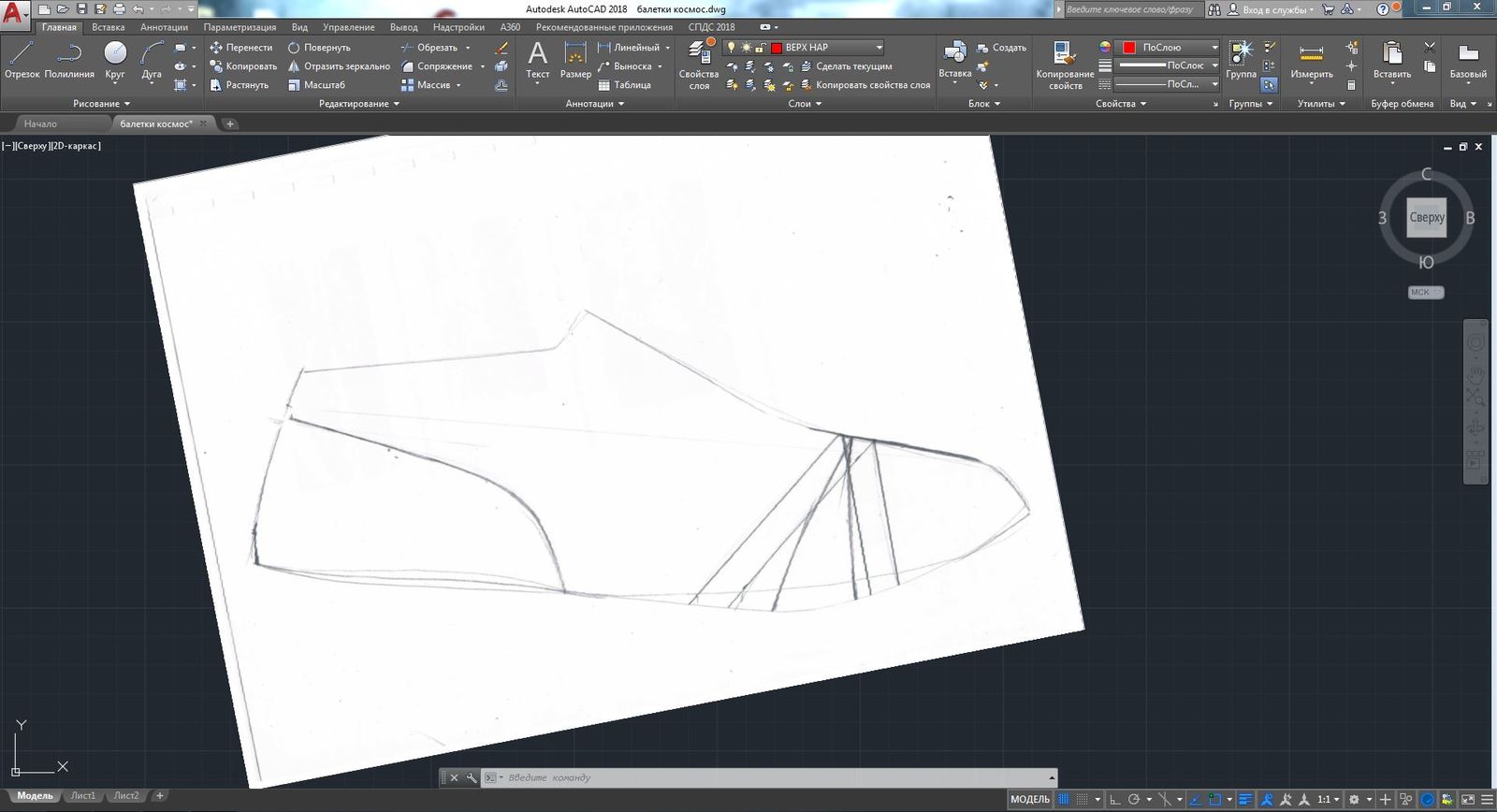Toggle object snap tracking in status bar
1497x812 pixels.
point(1195,800)
